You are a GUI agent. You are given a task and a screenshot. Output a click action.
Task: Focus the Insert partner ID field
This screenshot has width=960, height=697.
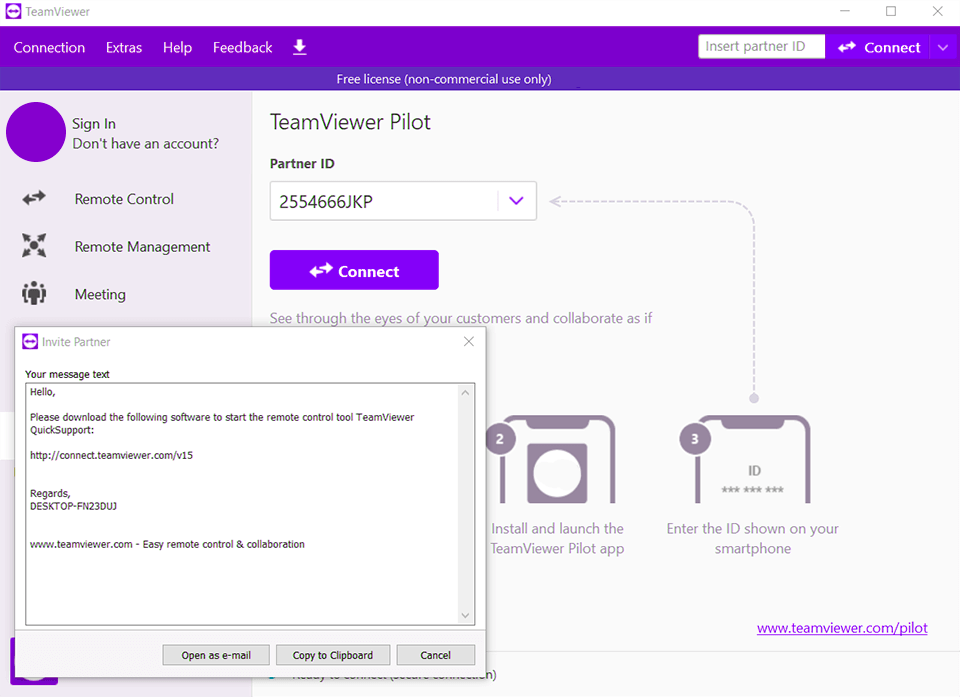(761, 47)
